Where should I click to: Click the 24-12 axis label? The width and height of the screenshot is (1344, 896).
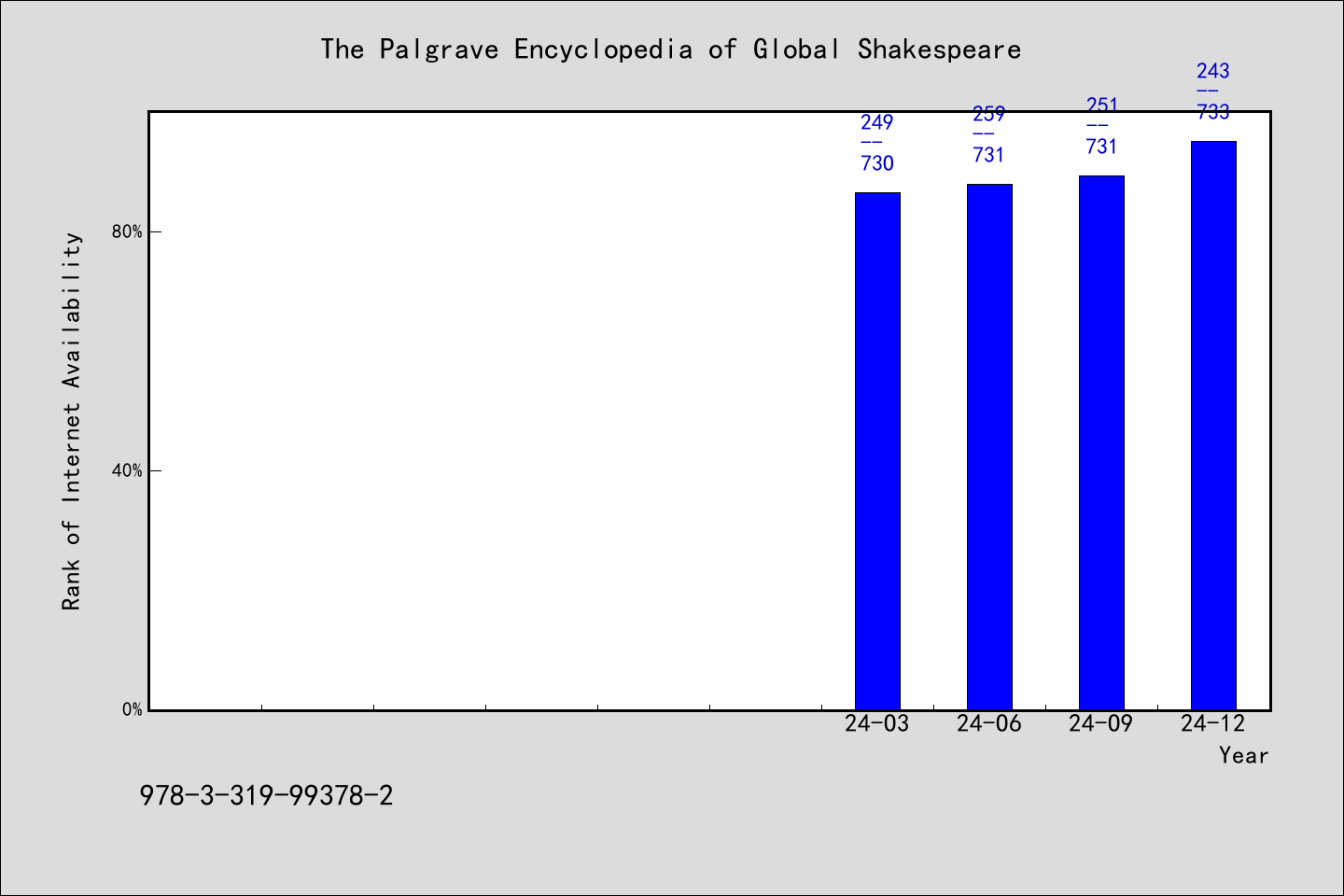coord(1213,723)
